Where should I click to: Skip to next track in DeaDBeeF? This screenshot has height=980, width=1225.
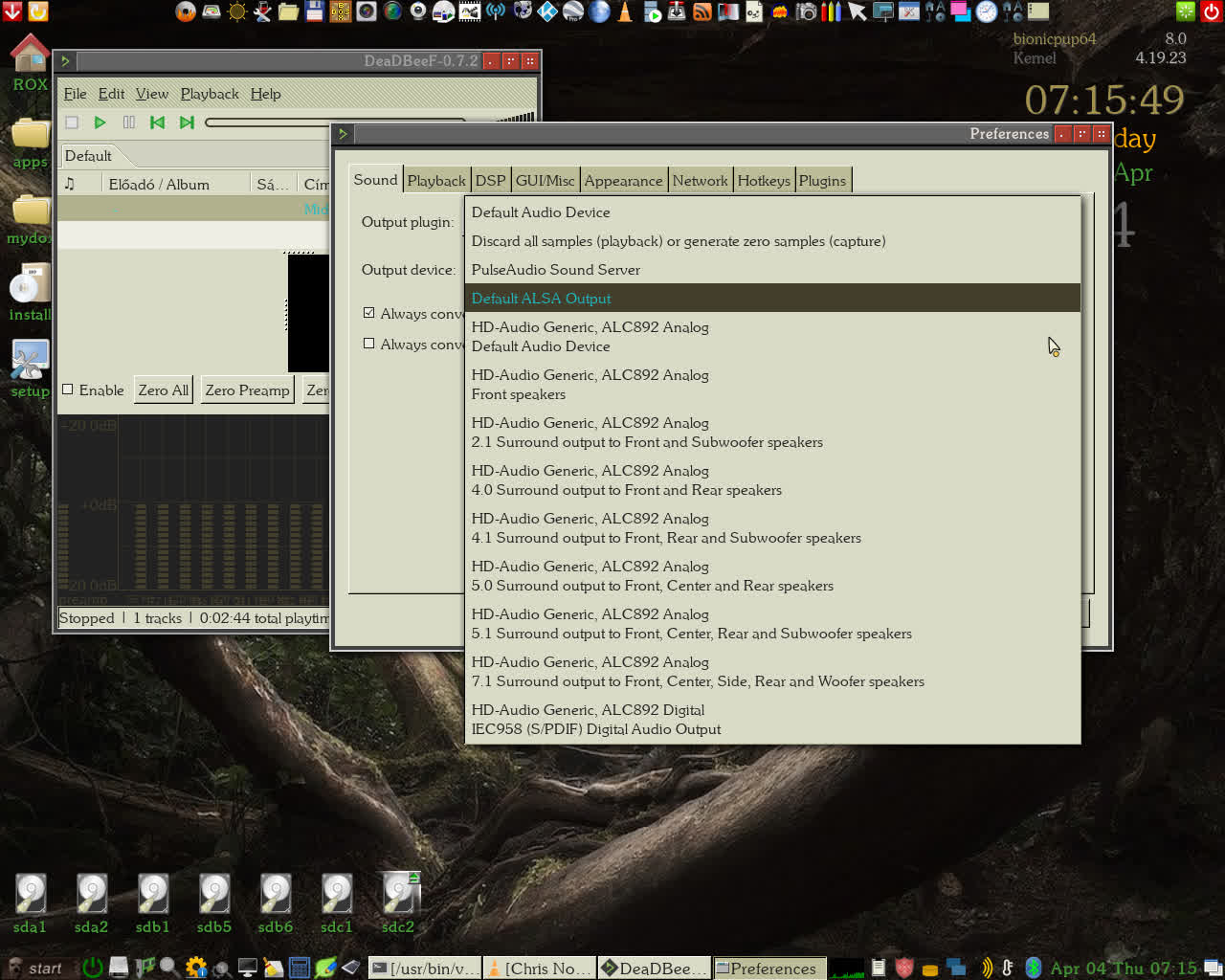(x=187, y=122)
